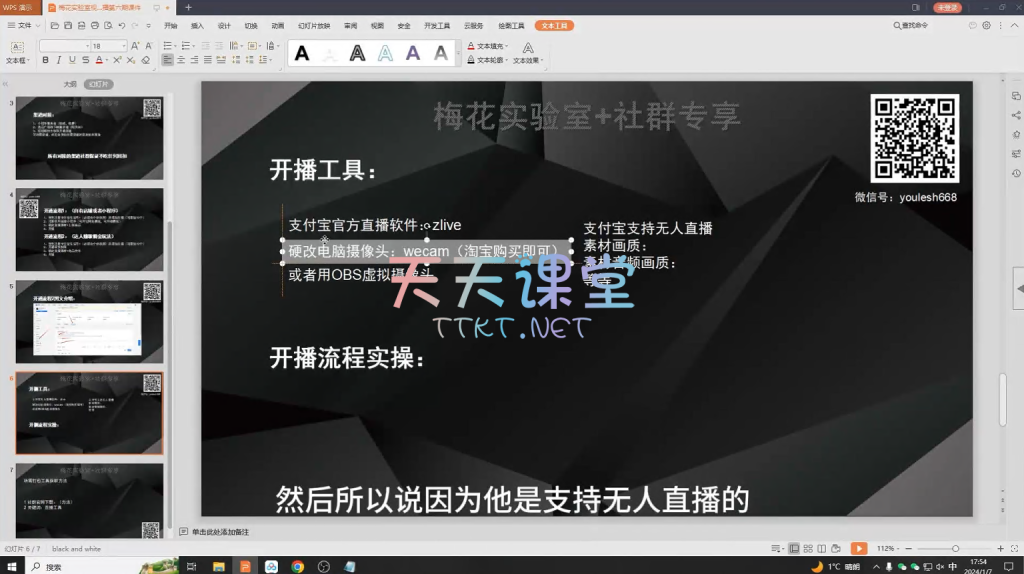Select slide 7 thumbnail
Viewport: 1024px width, 574px height.
(89, 500)
